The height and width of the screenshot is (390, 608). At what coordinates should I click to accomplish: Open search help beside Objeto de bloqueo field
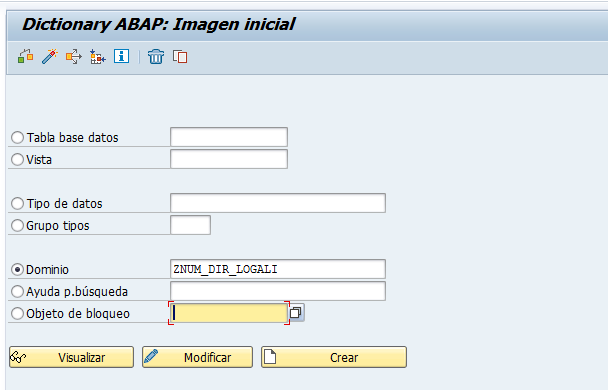pos(296,312)
